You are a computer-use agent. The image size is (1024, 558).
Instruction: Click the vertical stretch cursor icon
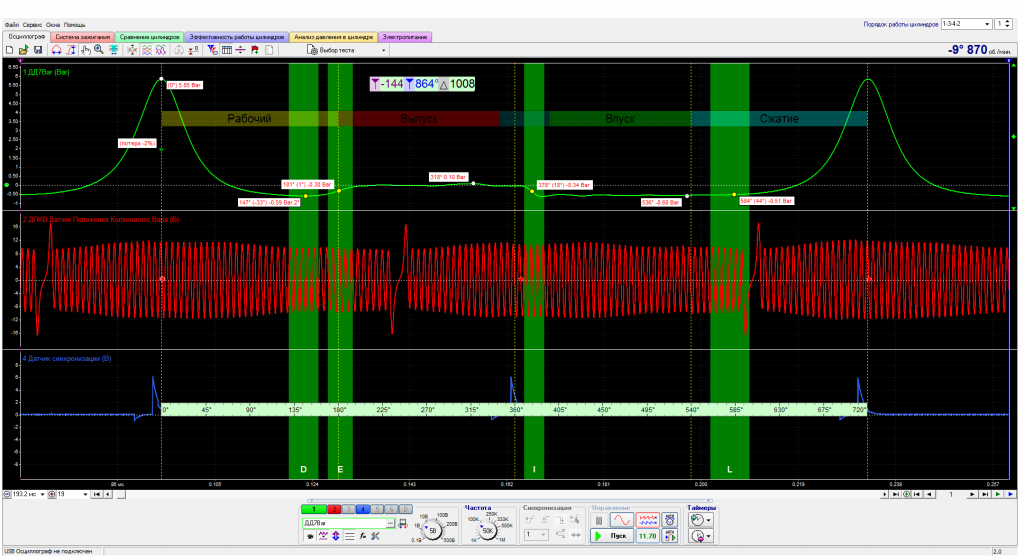tap(71, 50)
